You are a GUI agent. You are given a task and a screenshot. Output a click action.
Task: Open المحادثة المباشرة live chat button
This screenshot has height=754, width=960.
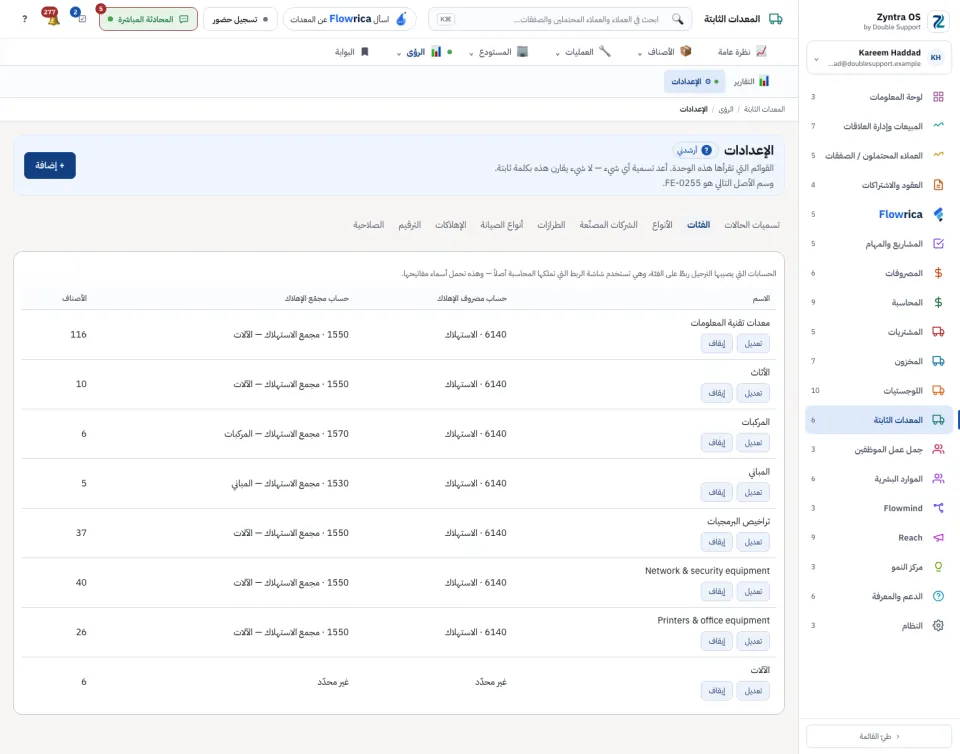coord(148,19)
